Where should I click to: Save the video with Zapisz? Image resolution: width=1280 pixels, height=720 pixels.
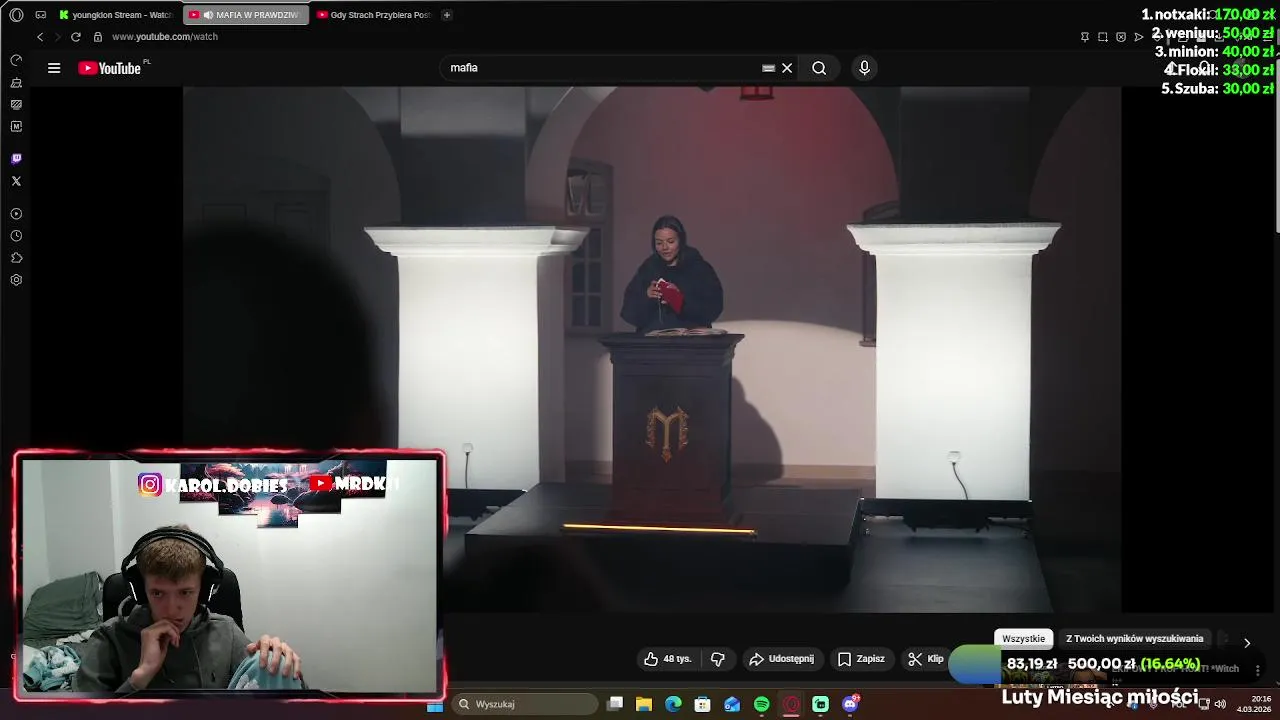861,659
